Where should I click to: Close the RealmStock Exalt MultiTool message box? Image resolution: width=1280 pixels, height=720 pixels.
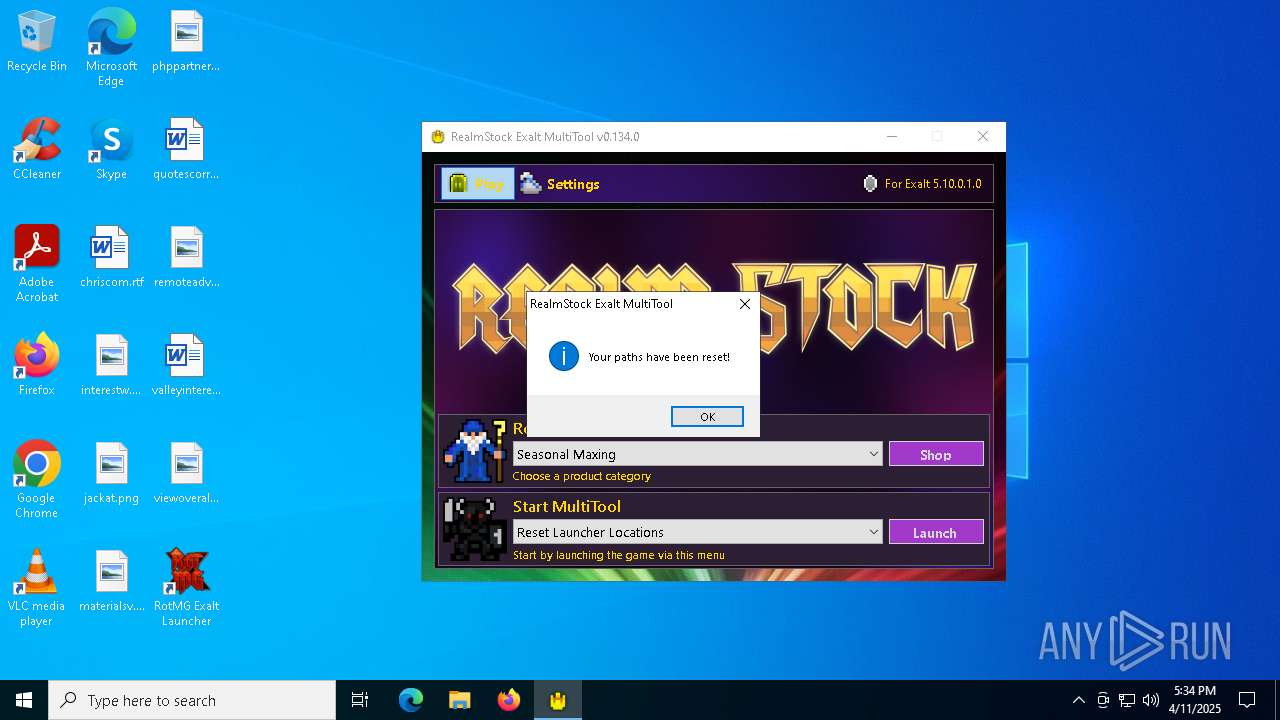(x=744, y=304)
